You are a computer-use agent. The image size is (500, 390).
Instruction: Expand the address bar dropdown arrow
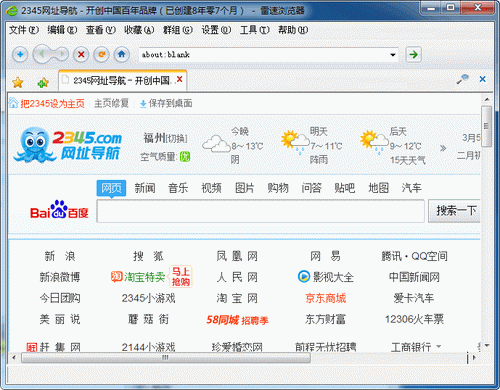(393, 55)
